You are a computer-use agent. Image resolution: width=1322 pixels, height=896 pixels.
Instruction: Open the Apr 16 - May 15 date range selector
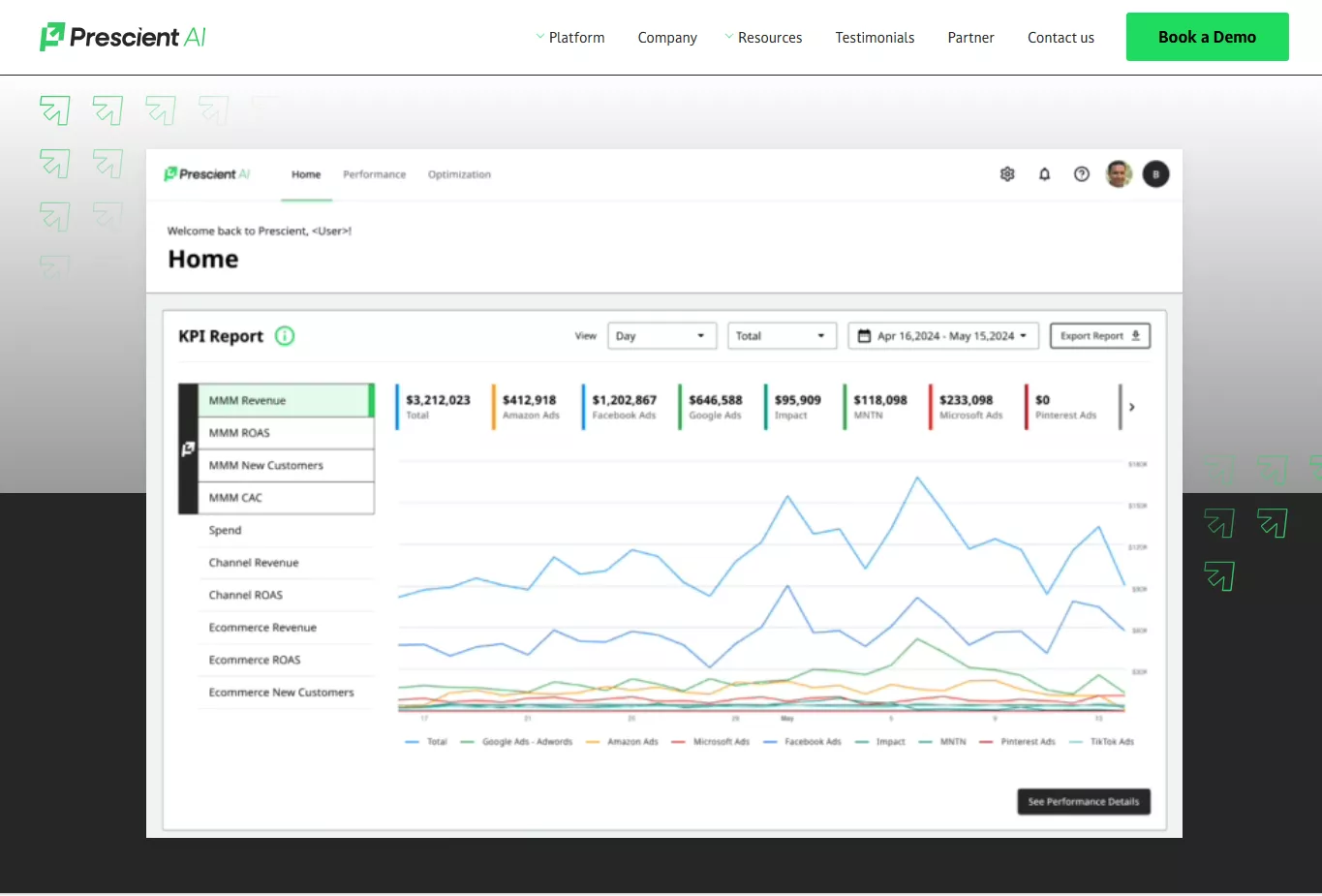pyautogui.click(x=942, y=335)
